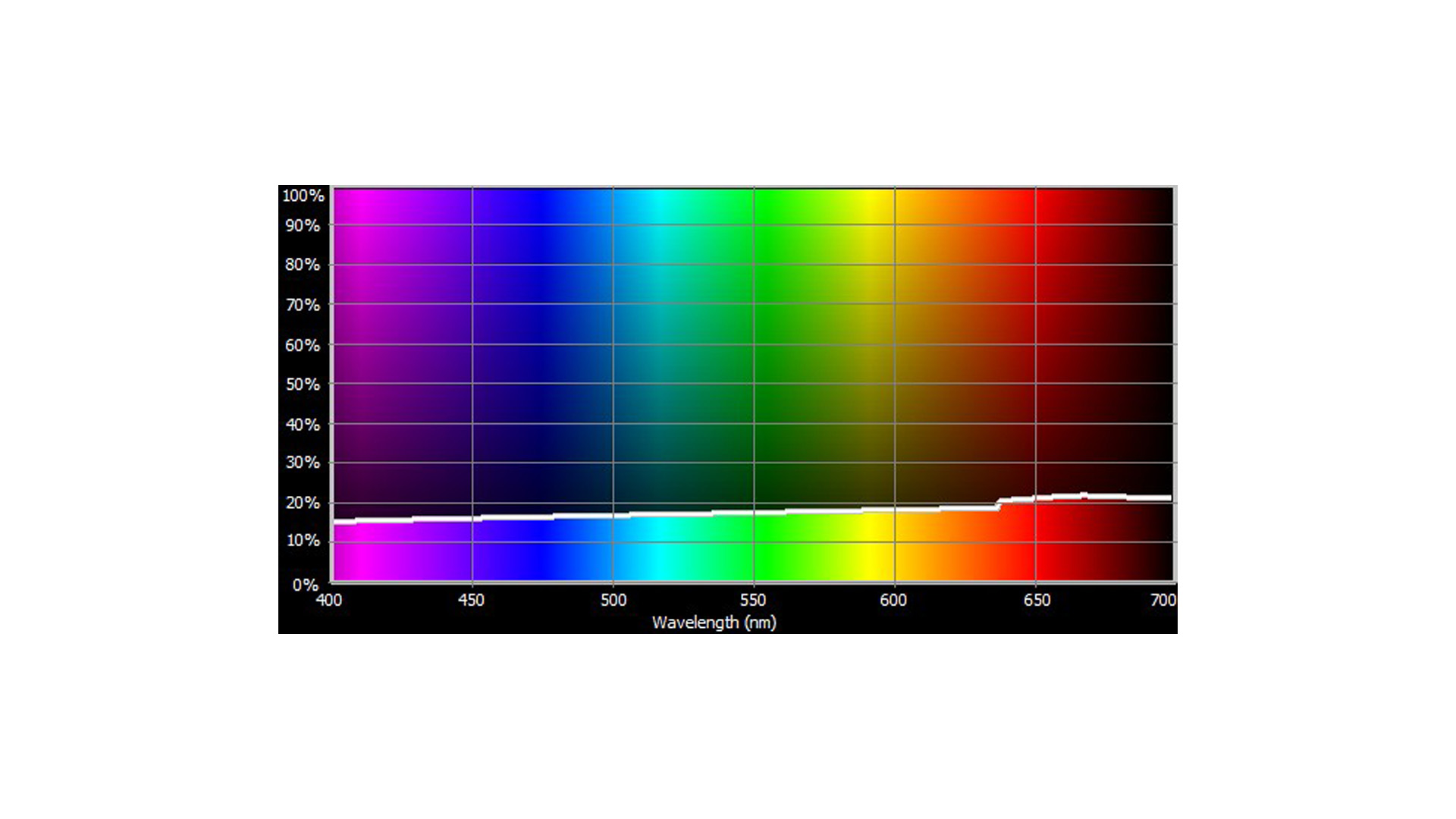Click the 500 wavelength tick label
The height and width of the screenshot is (819, 1456).
click(613, 600)
